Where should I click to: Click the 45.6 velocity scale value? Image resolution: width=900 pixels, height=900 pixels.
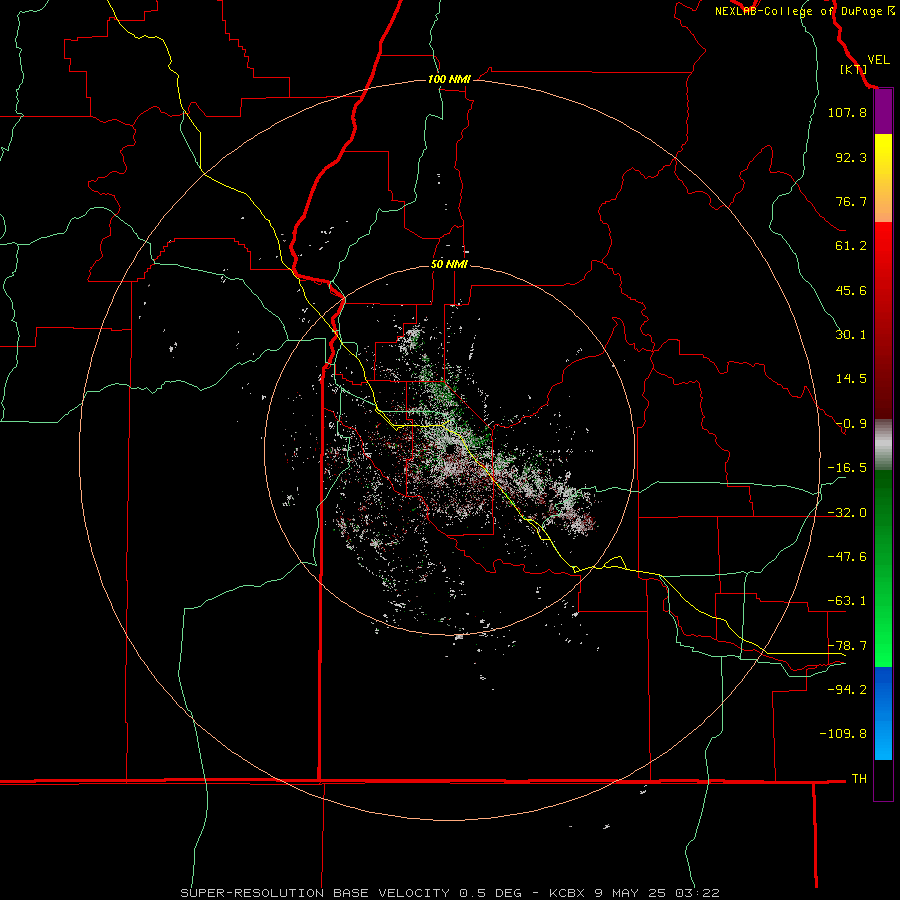coord(851,290)
